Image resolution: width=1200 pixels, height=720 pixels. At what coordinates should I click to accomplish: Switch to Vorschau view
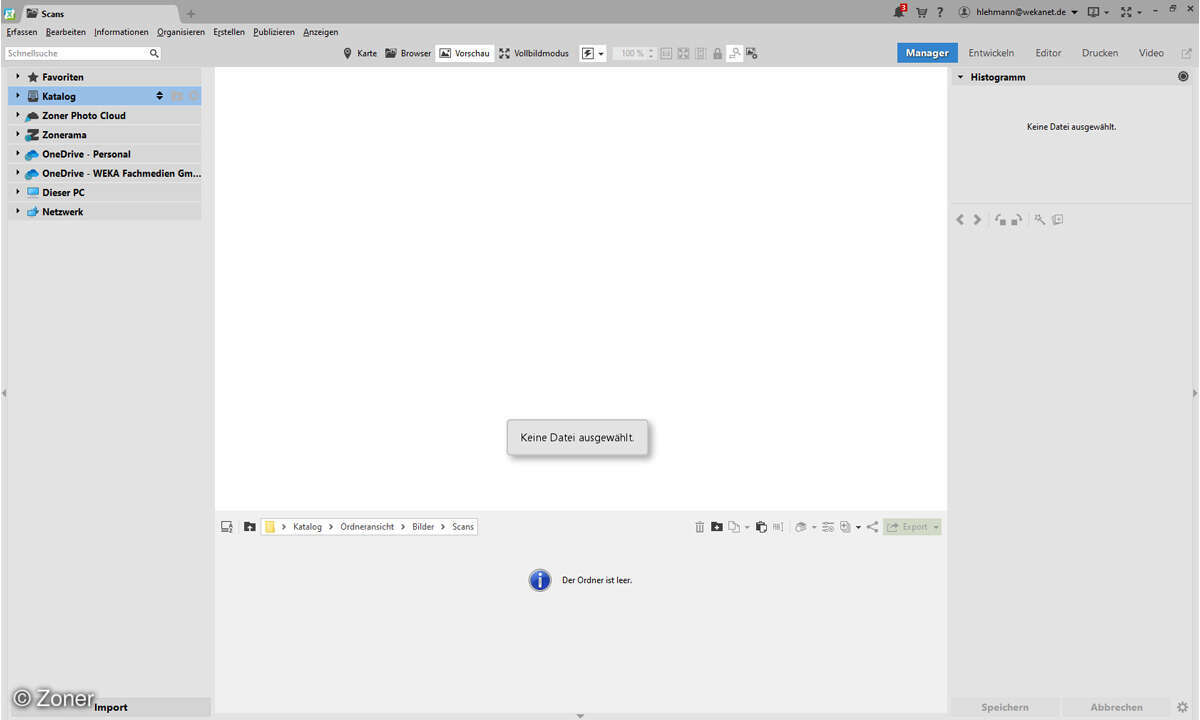465,53
